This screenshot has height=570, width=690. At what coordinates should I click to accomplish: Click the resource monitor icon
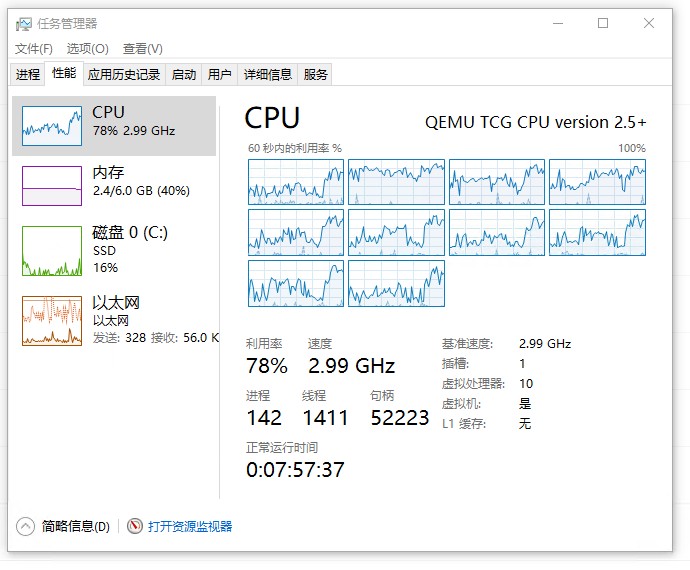tap(135, 526)
